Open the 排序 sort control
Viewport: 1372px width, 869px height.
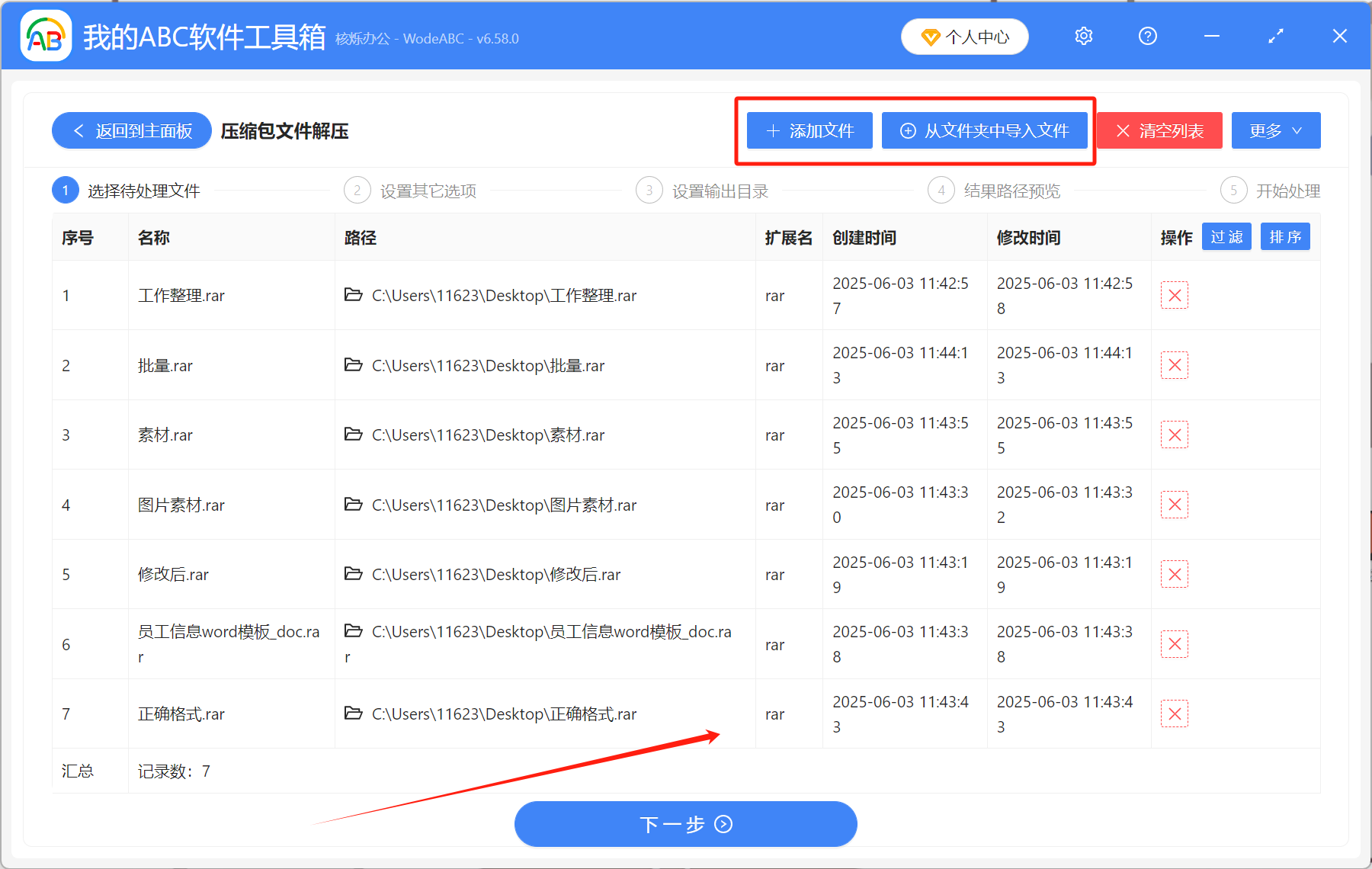click(x=1285, y=236)
